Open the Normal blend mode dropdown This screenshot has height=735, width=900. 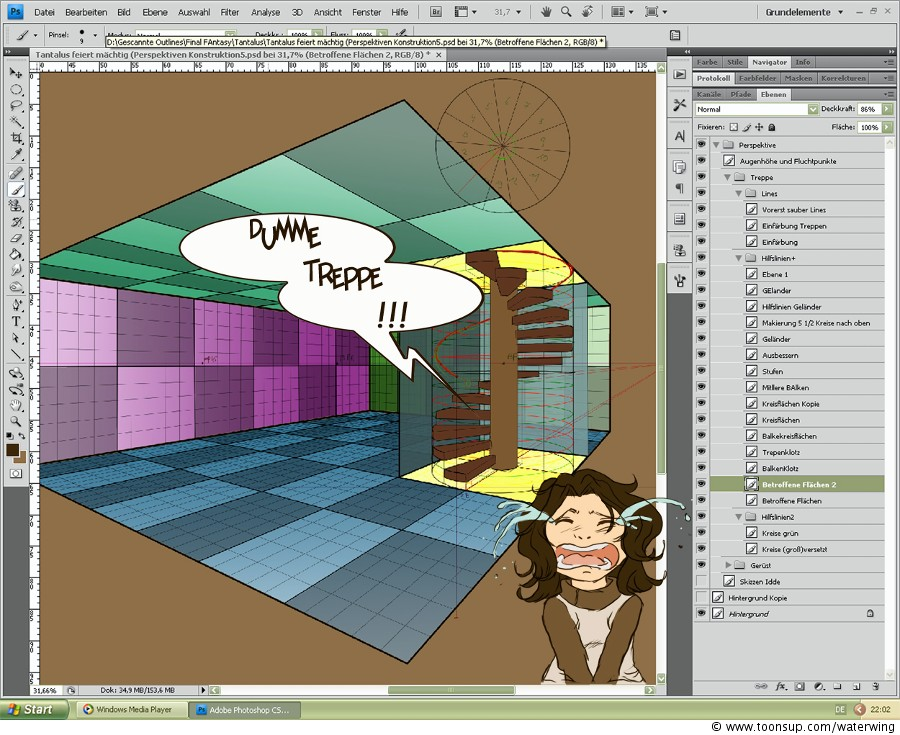pyautogui.click(x=757, y=109)
